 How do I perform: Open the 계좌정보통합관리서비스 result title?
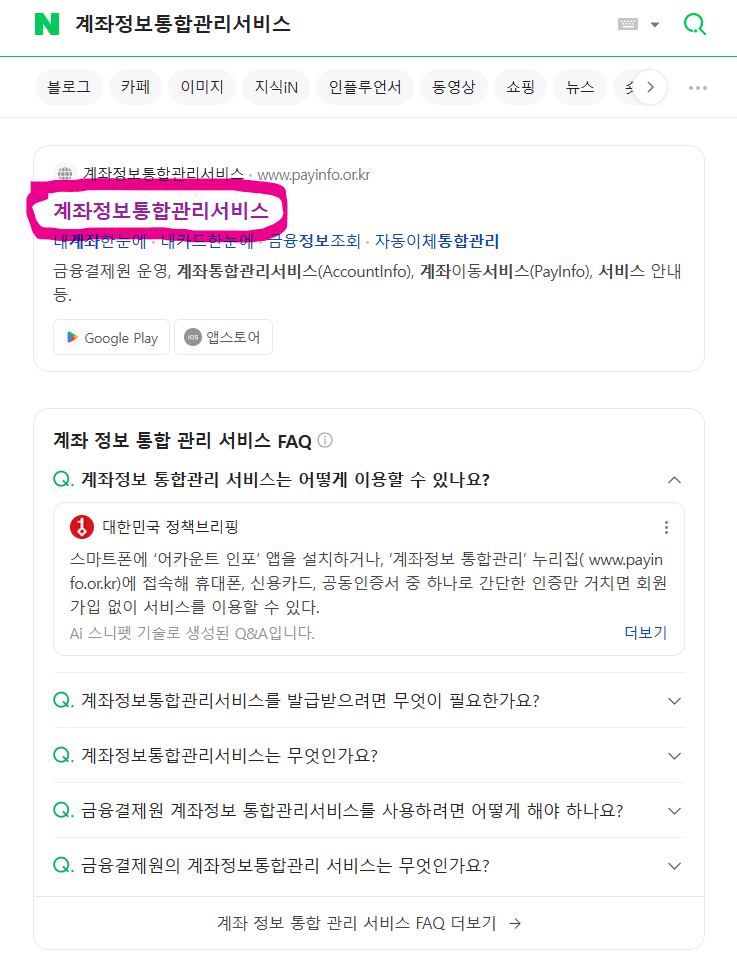161,211
